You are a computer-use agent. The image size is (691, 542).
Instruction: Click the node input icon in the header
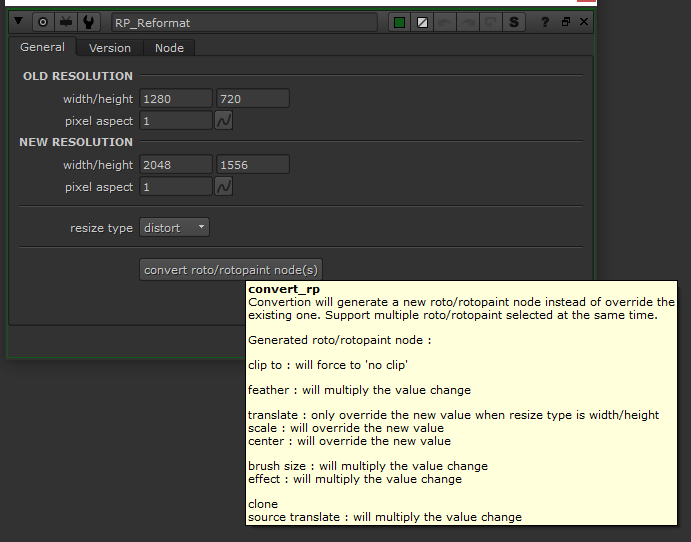pos(66,22)
